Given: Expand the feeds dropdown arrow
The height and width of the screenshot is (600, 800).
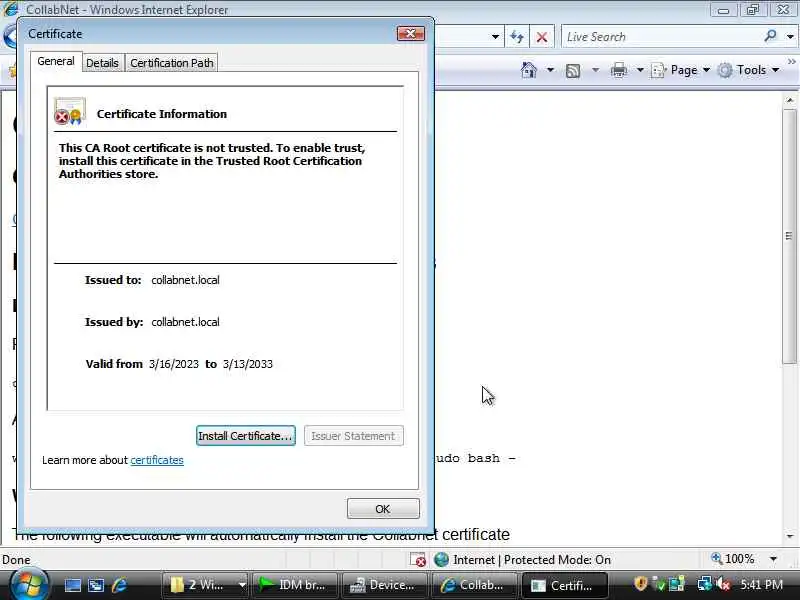Looking at the screenshot, I should coord(595,70).
